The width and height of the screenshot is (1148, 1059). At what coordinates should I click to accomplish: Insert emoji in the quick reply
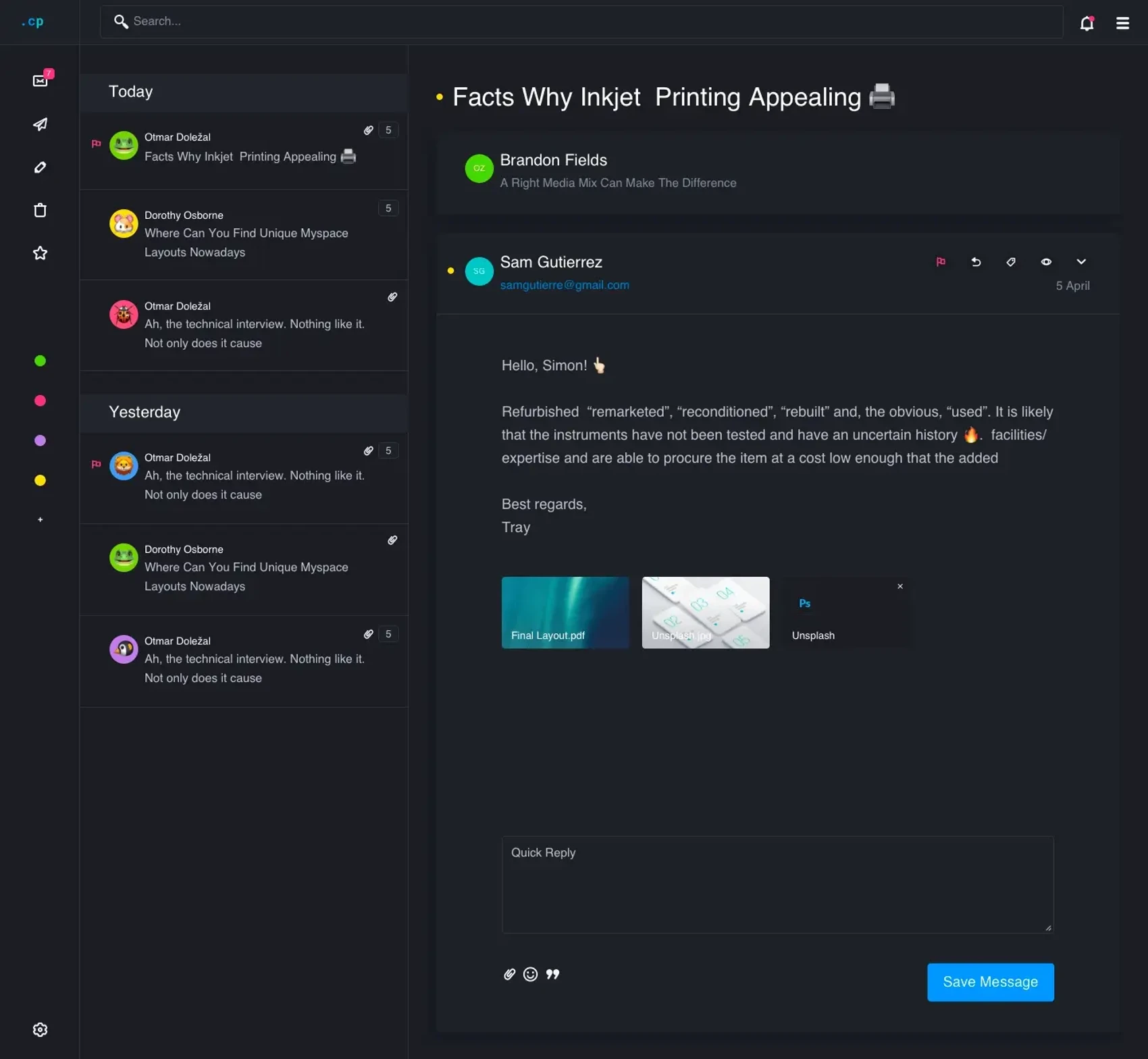[531, 974]
